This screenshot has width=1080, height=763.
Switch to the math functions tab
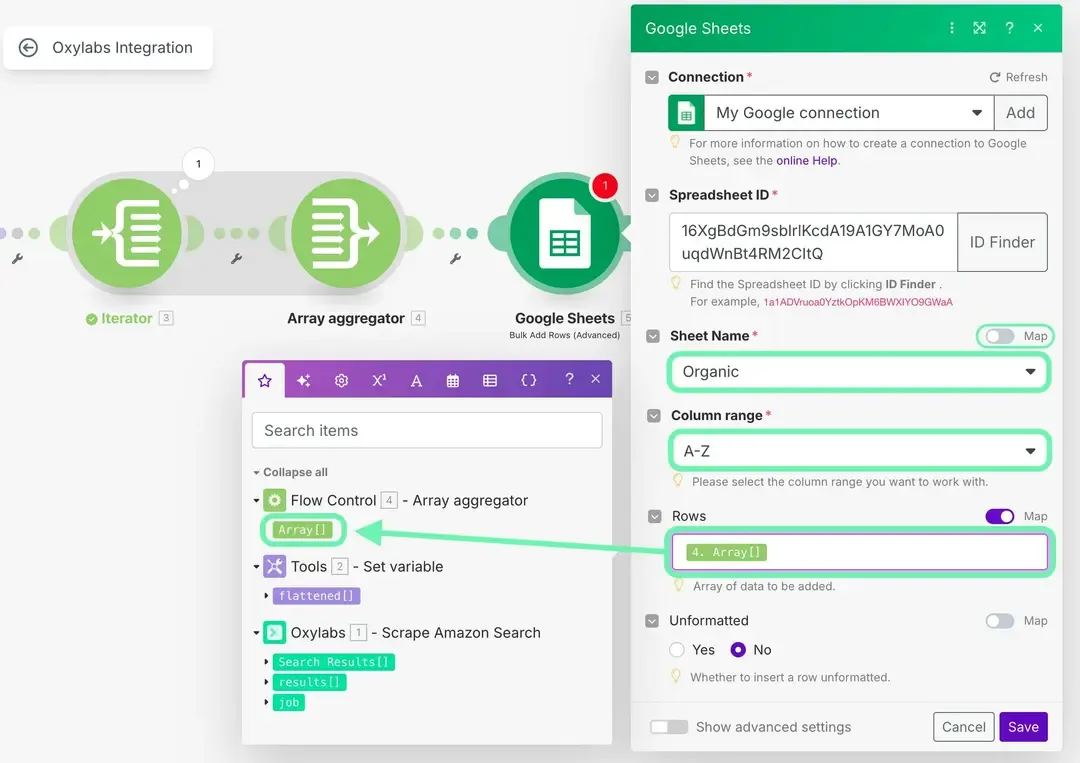tap(379, 380)
